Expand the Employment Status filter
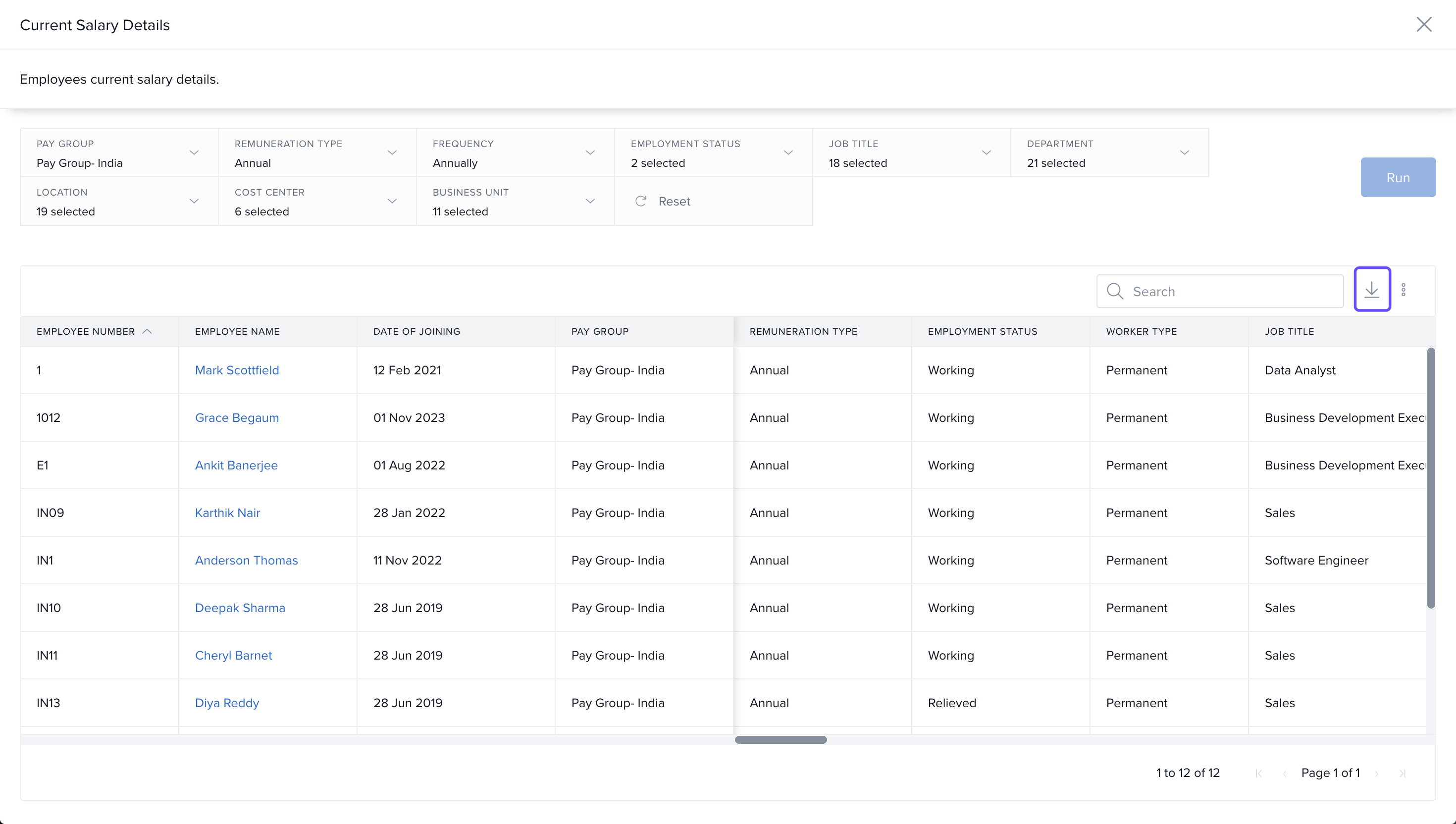This screenshot has height=824, width=1456. point(788,153)
